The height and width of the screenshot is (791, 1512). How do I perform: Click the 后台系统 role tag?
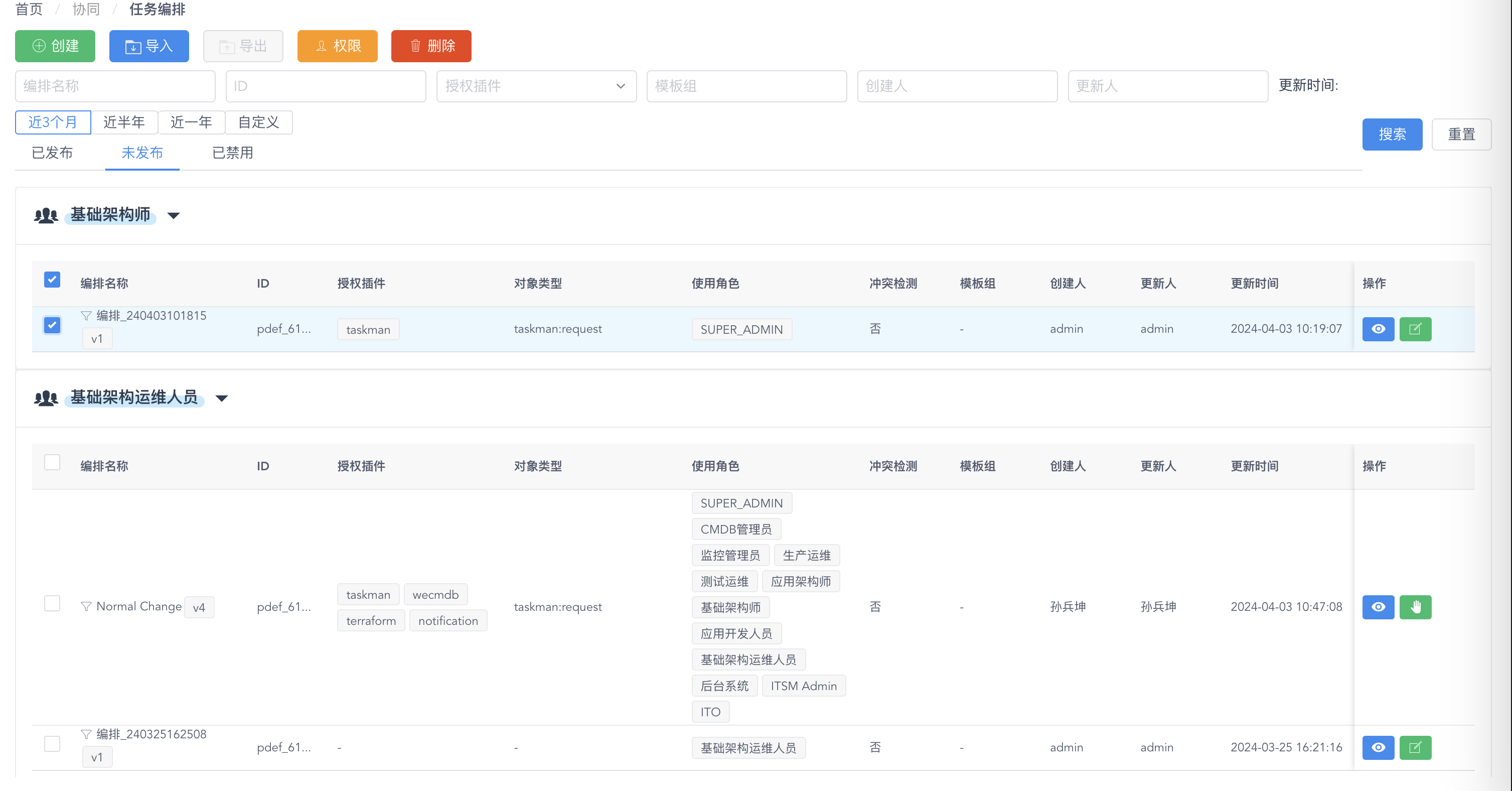click(x=724, y=686)
